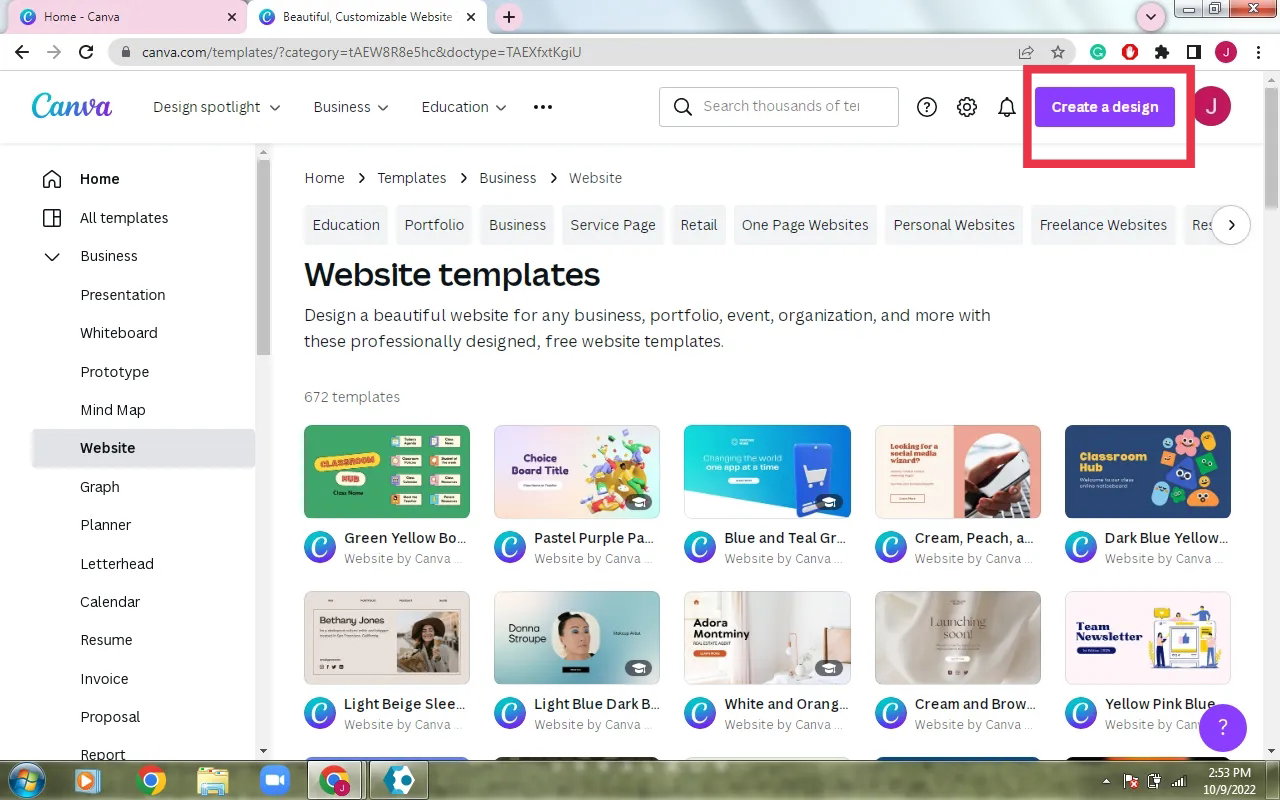Select the Personal Websites chip
The height and width of the screenshot is (800, 1280).
coord(954,225)
